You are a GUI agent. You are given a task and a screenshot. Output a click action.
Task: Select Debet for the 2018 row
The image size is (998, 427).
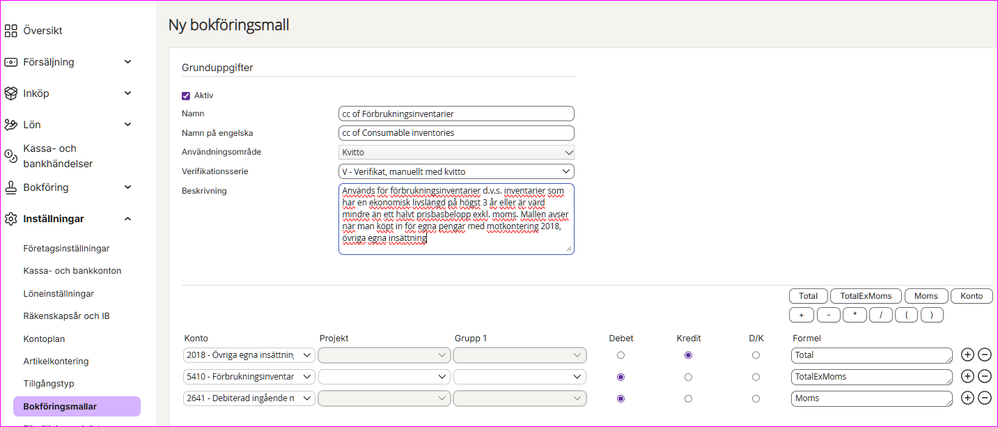click(x=621, y=355)
